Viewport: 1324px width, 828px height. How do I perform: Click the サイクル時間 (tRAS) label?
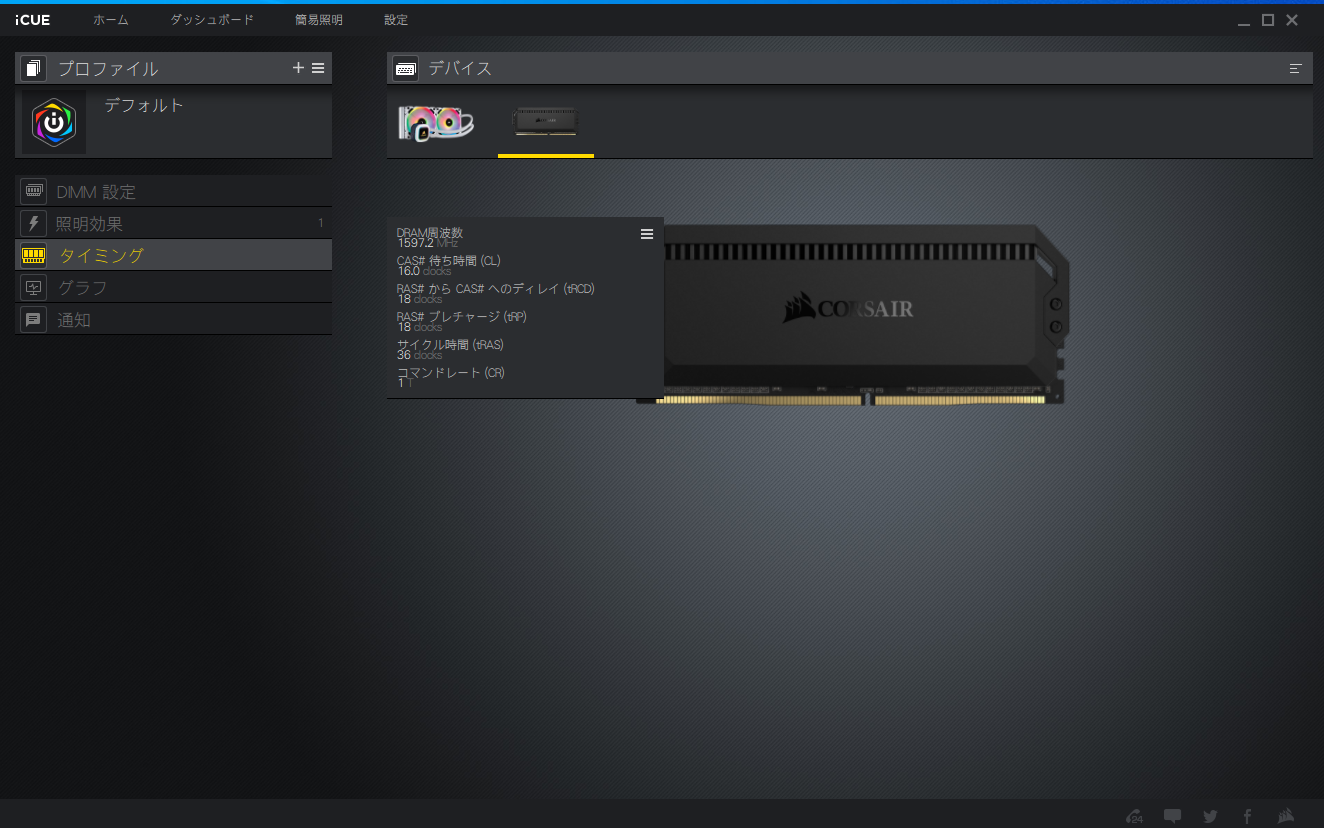pos(450,345)
